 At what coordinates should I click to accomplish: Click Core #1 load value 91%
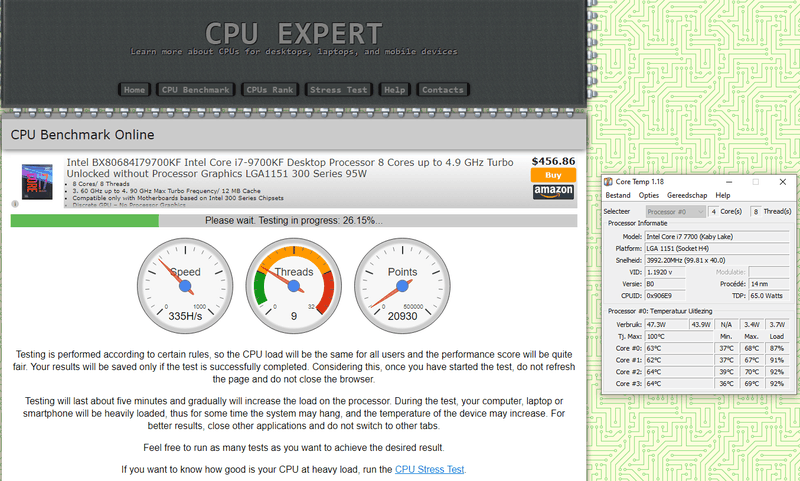tap(777, 360)
